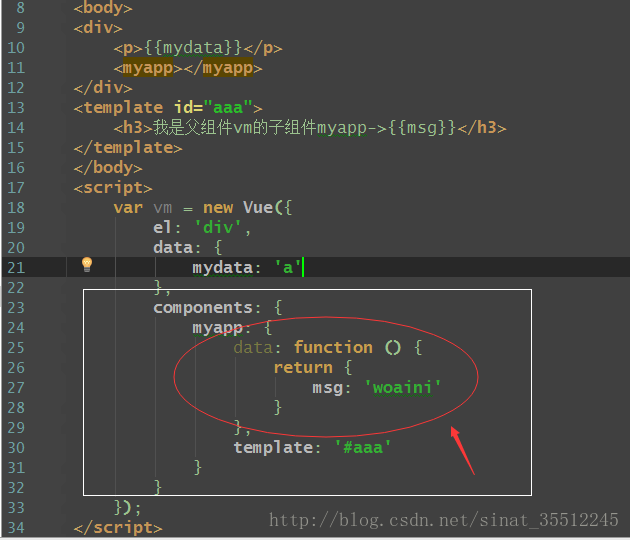This screenshot has height=540, width=630.
Task: Click the lightbulb intention icon on line 21
Action: coord(87,265)
